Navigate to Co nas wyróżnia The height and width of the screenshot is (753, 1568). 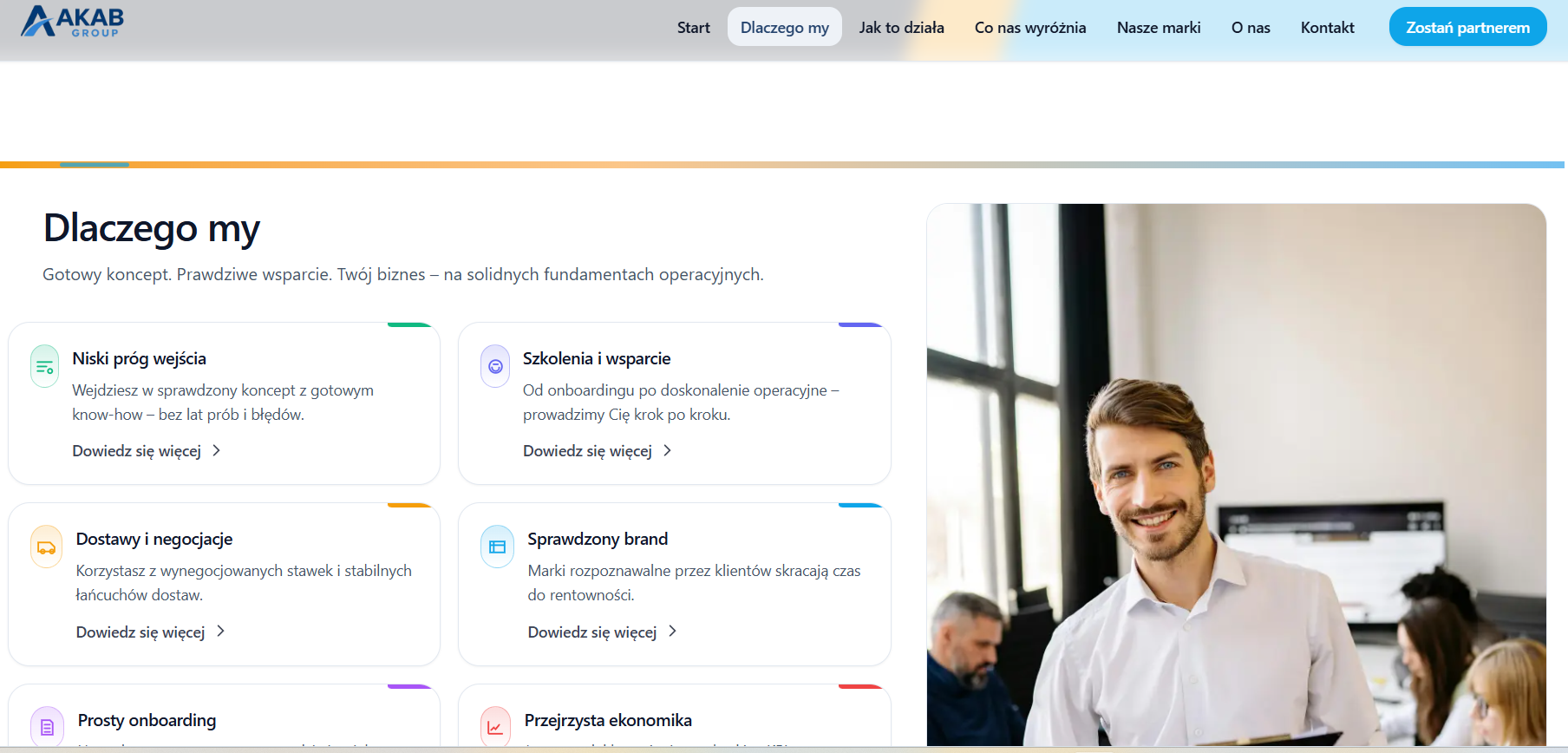(x=1029, y=28)
